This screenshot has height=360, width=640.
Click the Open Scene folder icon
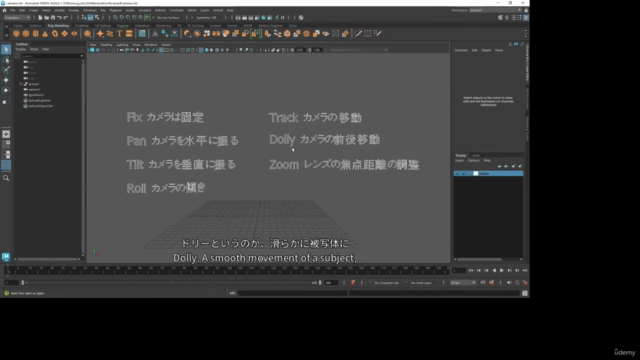pos(47,18)
